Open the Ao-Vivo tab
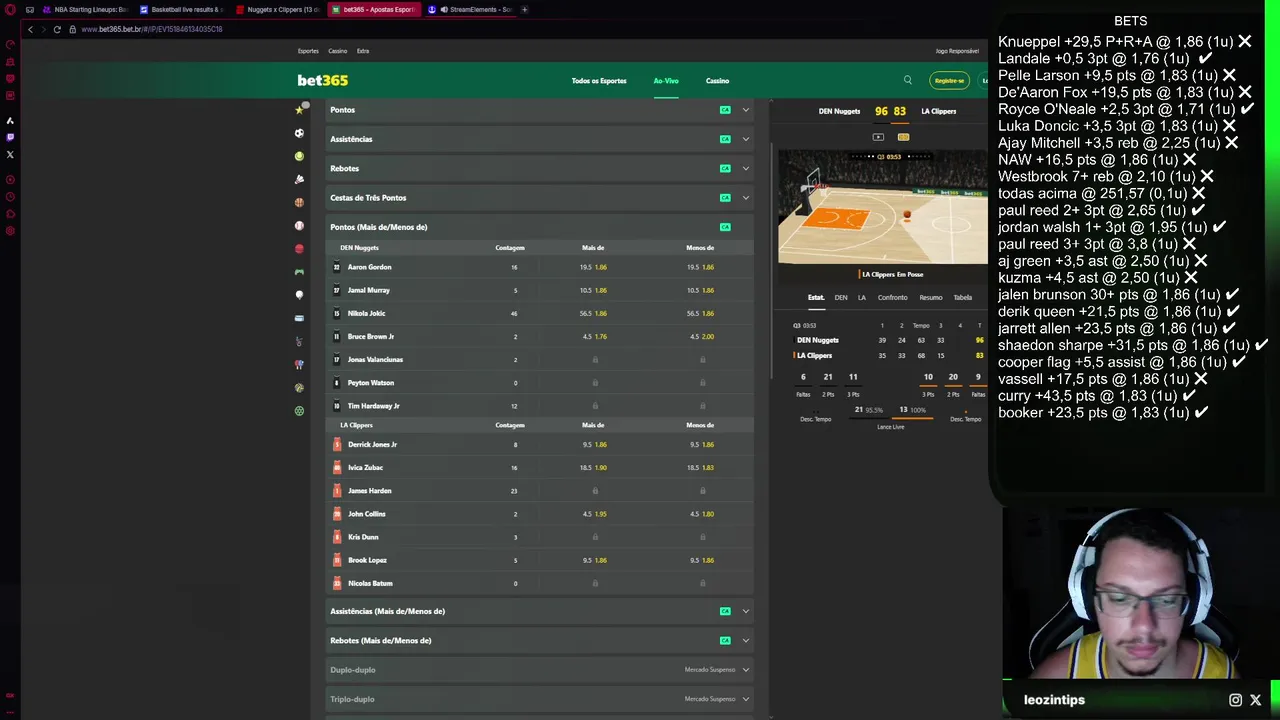This screenshot has height=720, width=1280. [666, 81]
